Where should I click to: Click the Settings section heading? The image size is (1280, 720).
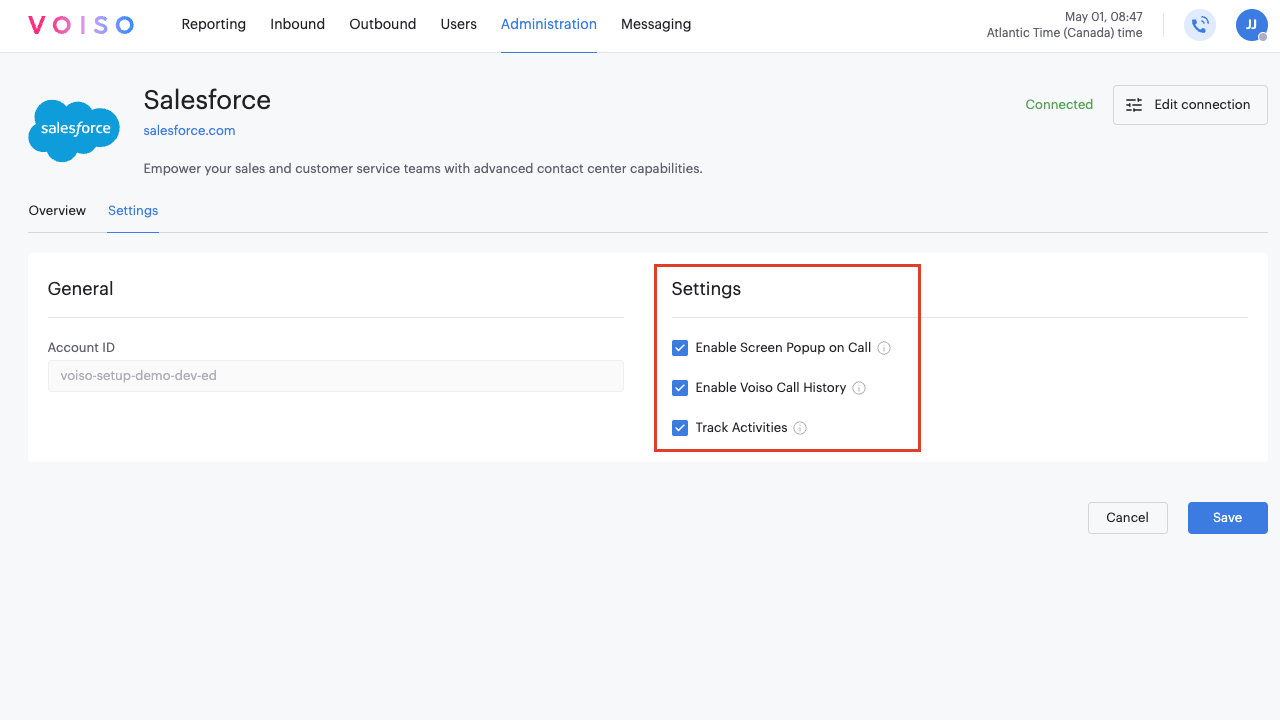point(706,289)
